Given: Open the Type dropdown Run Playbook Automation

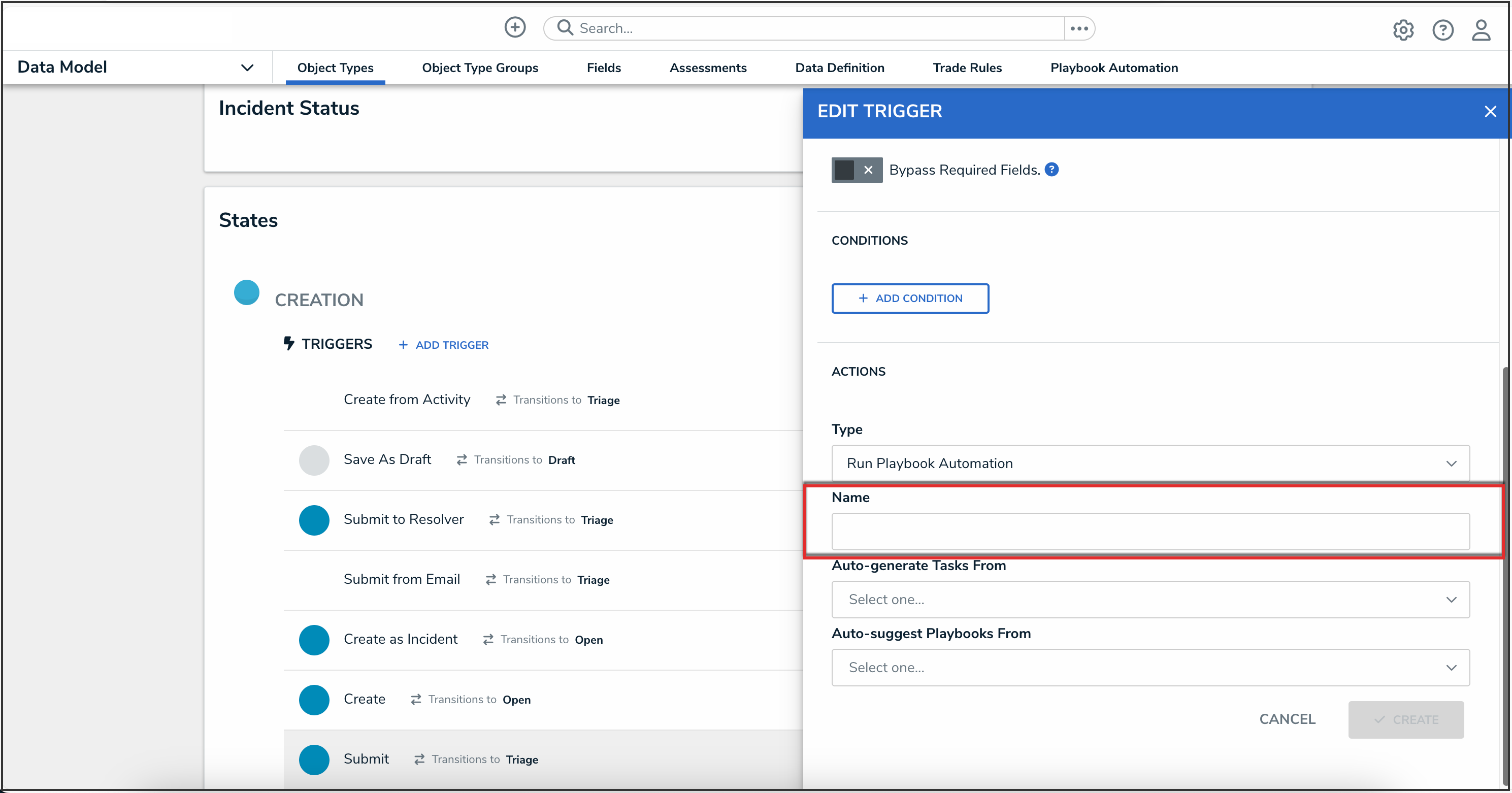Looking at the screenshot, I should (x=1150, y=464).
